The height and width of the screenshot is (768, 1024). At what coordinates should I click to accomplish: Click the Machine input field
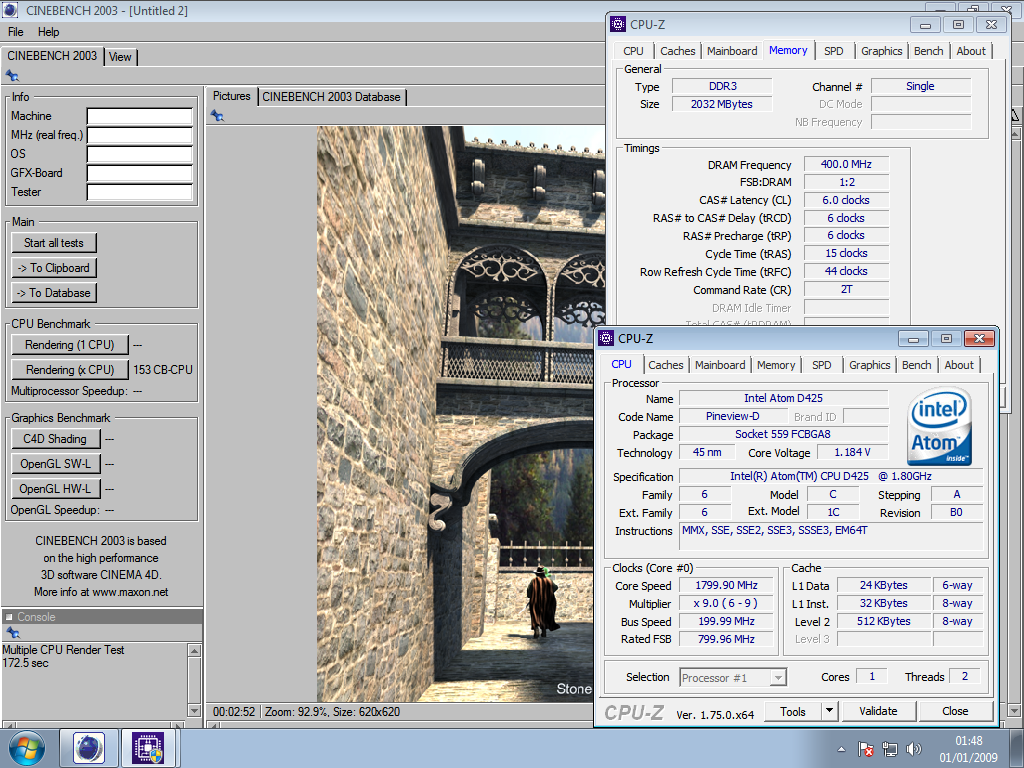[x=140, y=116]
